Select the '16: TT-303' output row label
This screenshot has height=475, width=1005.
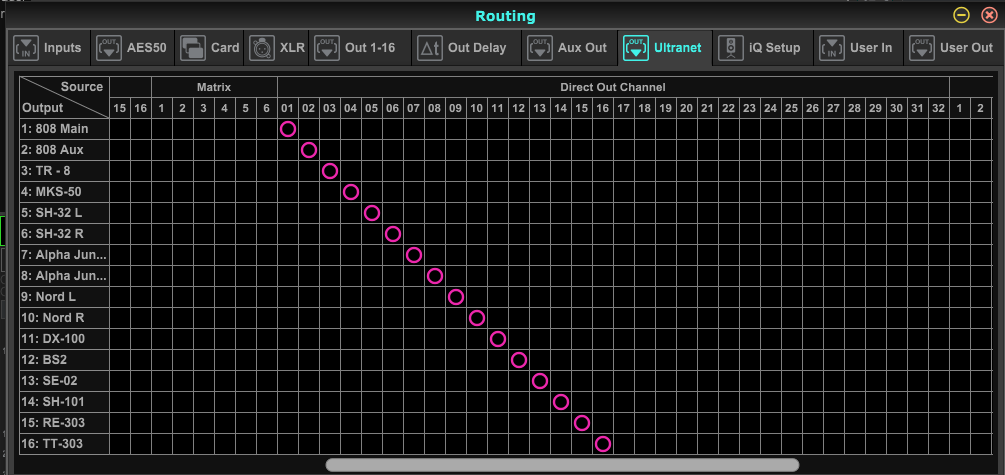(64, 444)
